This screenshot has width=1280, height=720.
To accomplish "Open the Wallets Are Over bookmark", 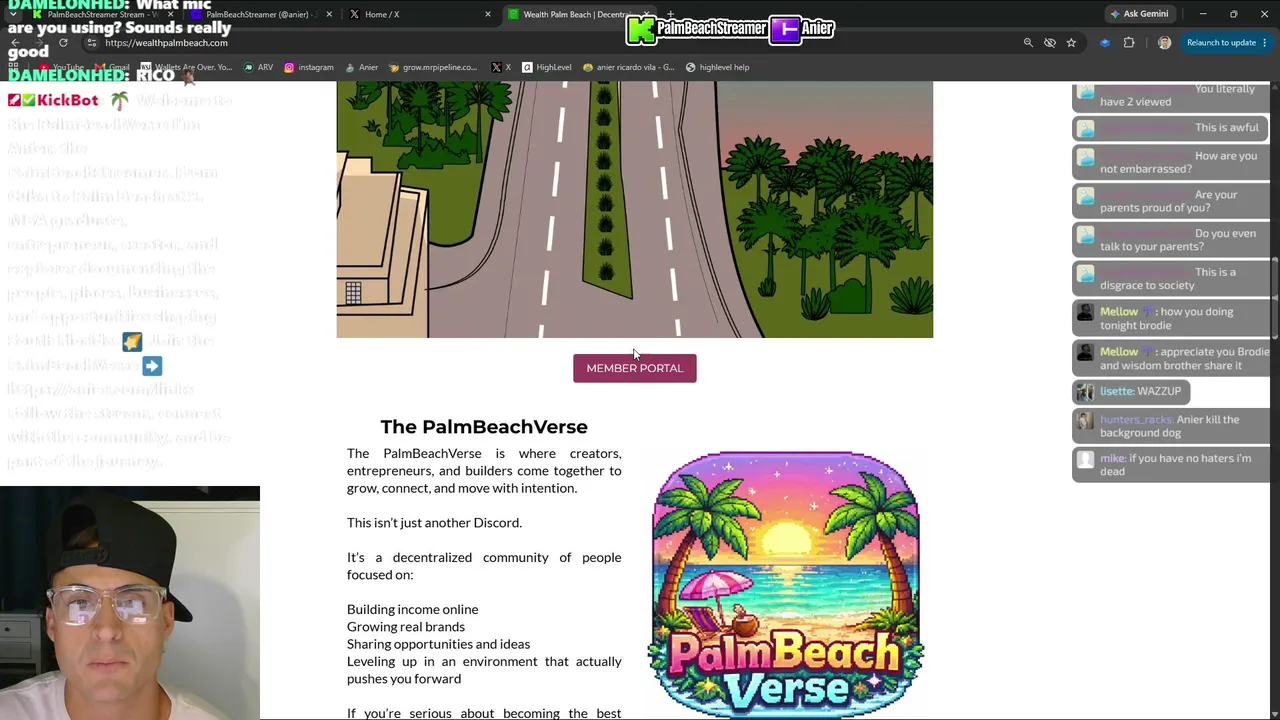I will (187, 67).
